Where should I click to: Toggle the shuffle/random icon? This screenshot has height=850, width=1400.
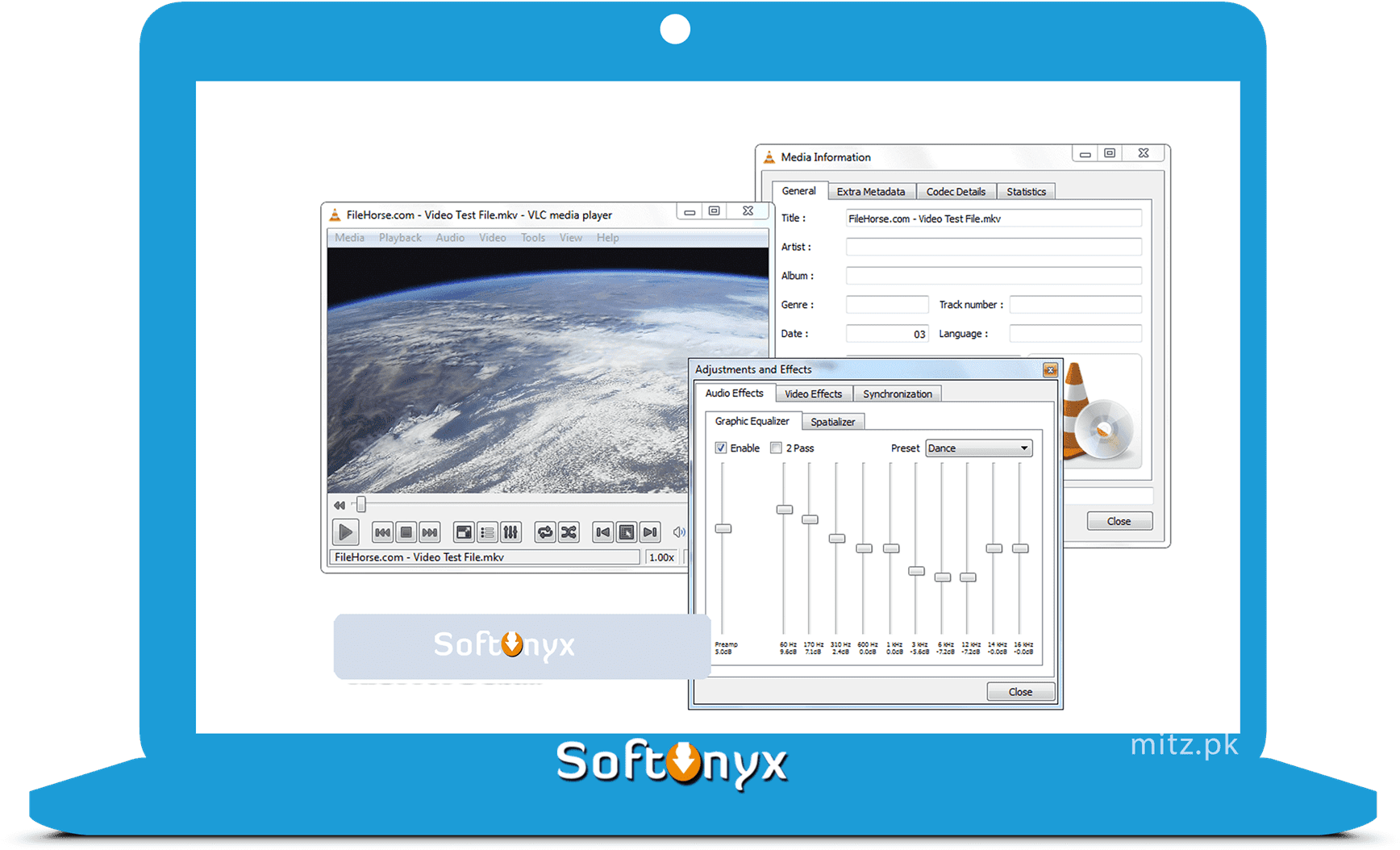pos(569,532)
